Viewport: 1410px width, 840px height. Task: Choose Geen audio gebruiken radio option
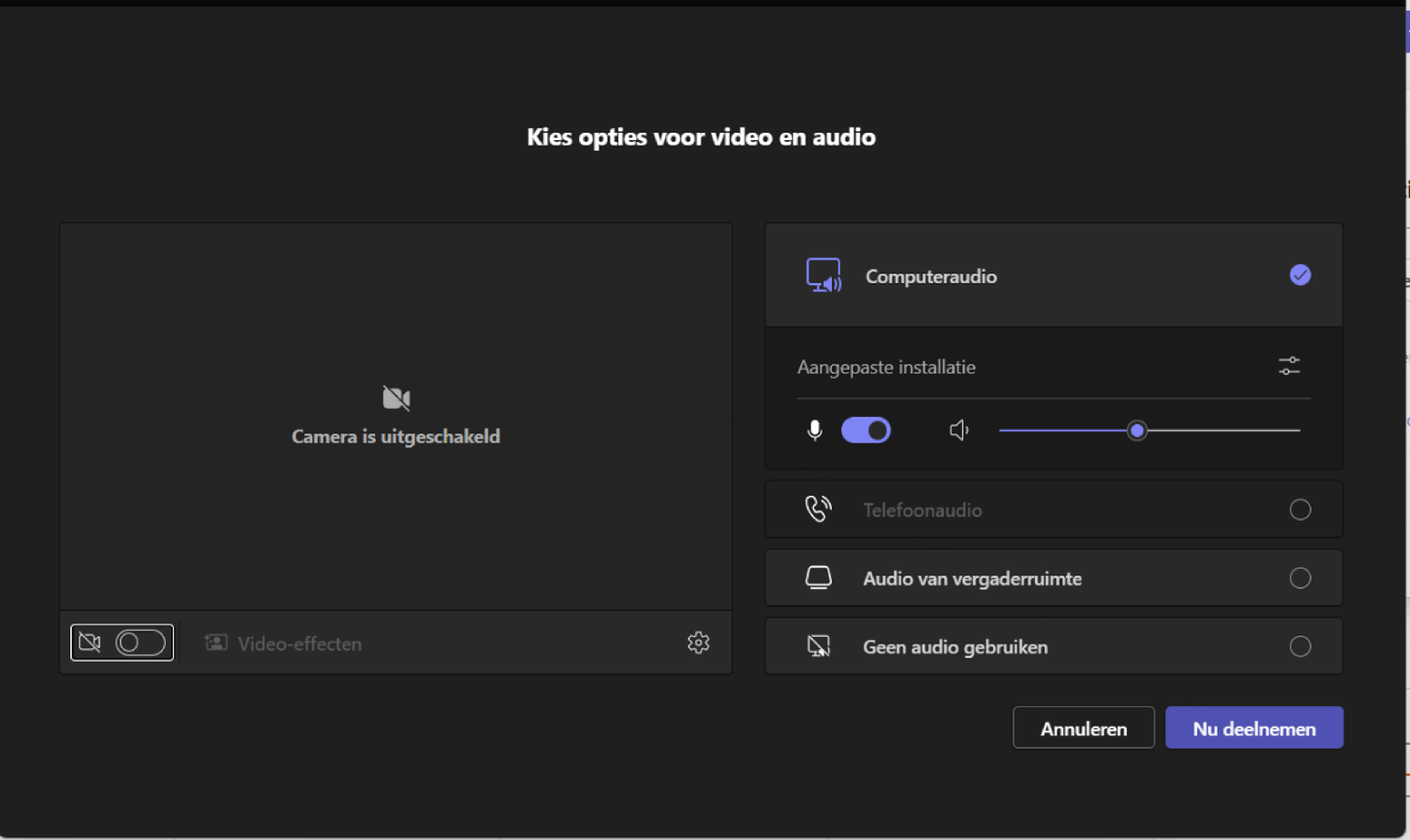coord(1299,646)
